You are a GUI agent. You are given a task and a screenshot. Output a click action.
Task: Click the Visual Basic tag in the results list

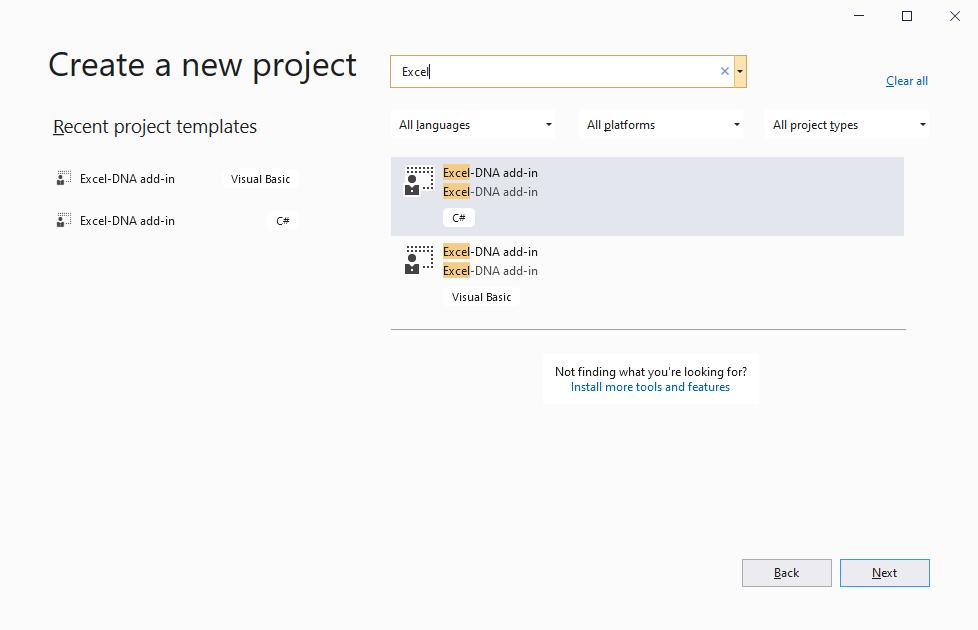pyautogui.click(x=481, y=297)
